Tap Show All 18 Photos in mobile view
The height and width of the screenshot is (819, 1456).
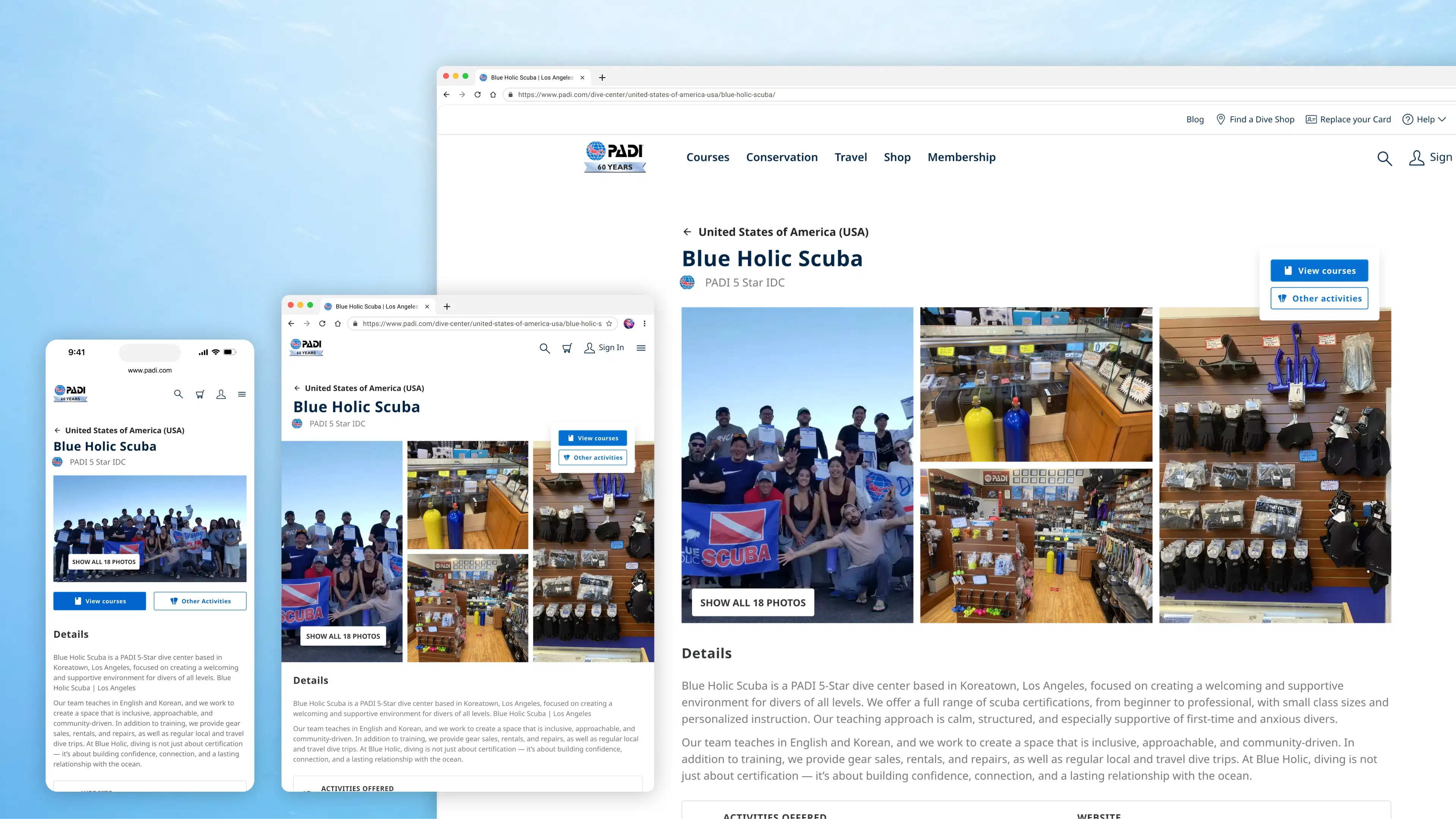(104, 561)
